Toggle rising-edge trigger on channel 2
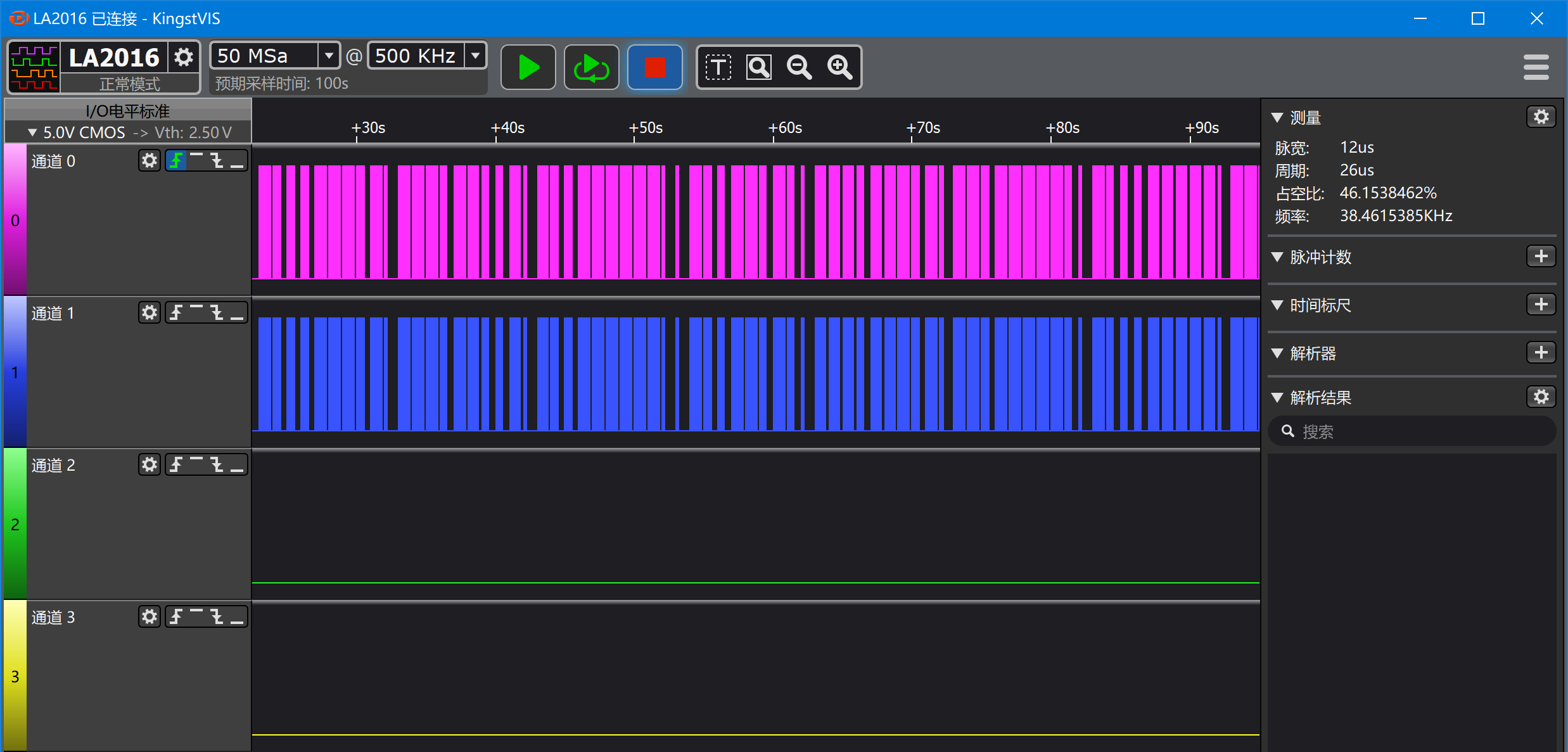Image resolution: width=1568 pixels, height=752 pixels. point(176,464)
